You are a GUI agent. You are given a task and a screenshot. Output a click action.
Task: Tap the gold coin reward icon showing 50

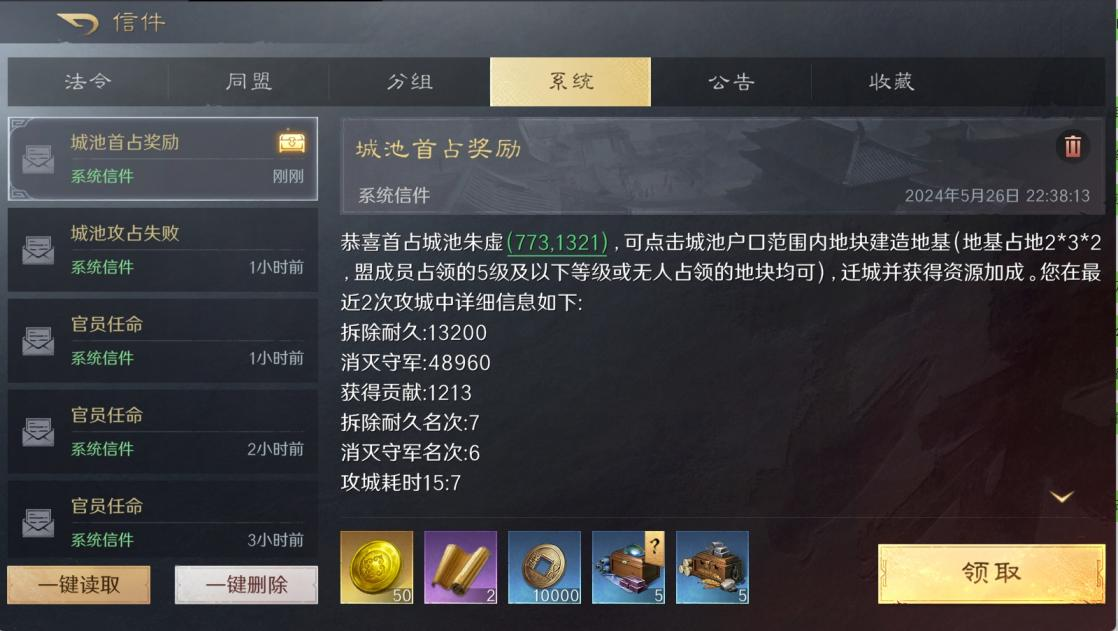coord(376,567)
